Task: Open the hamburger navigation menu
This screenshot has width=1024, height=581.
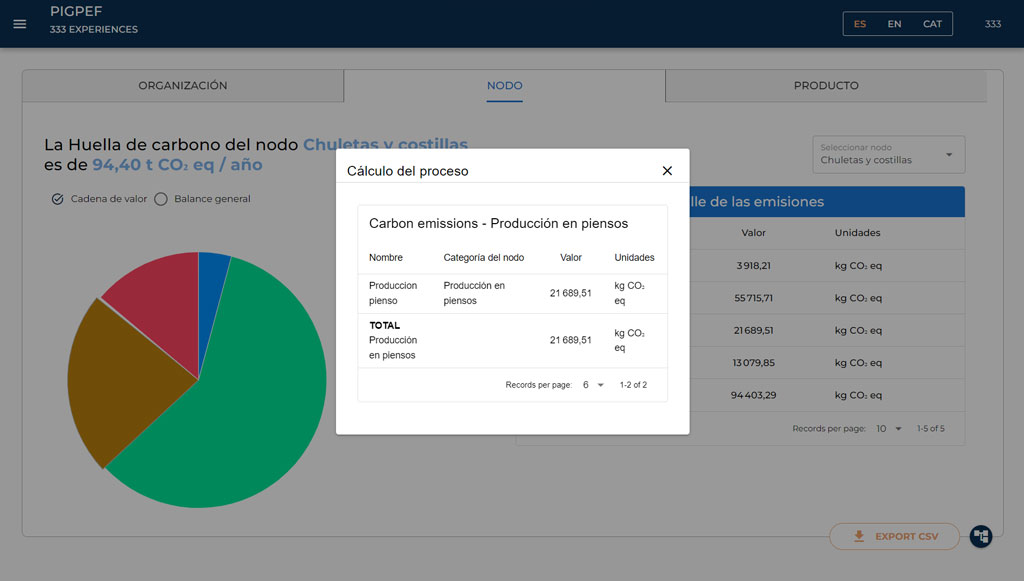Action: [x=20, y=24]
